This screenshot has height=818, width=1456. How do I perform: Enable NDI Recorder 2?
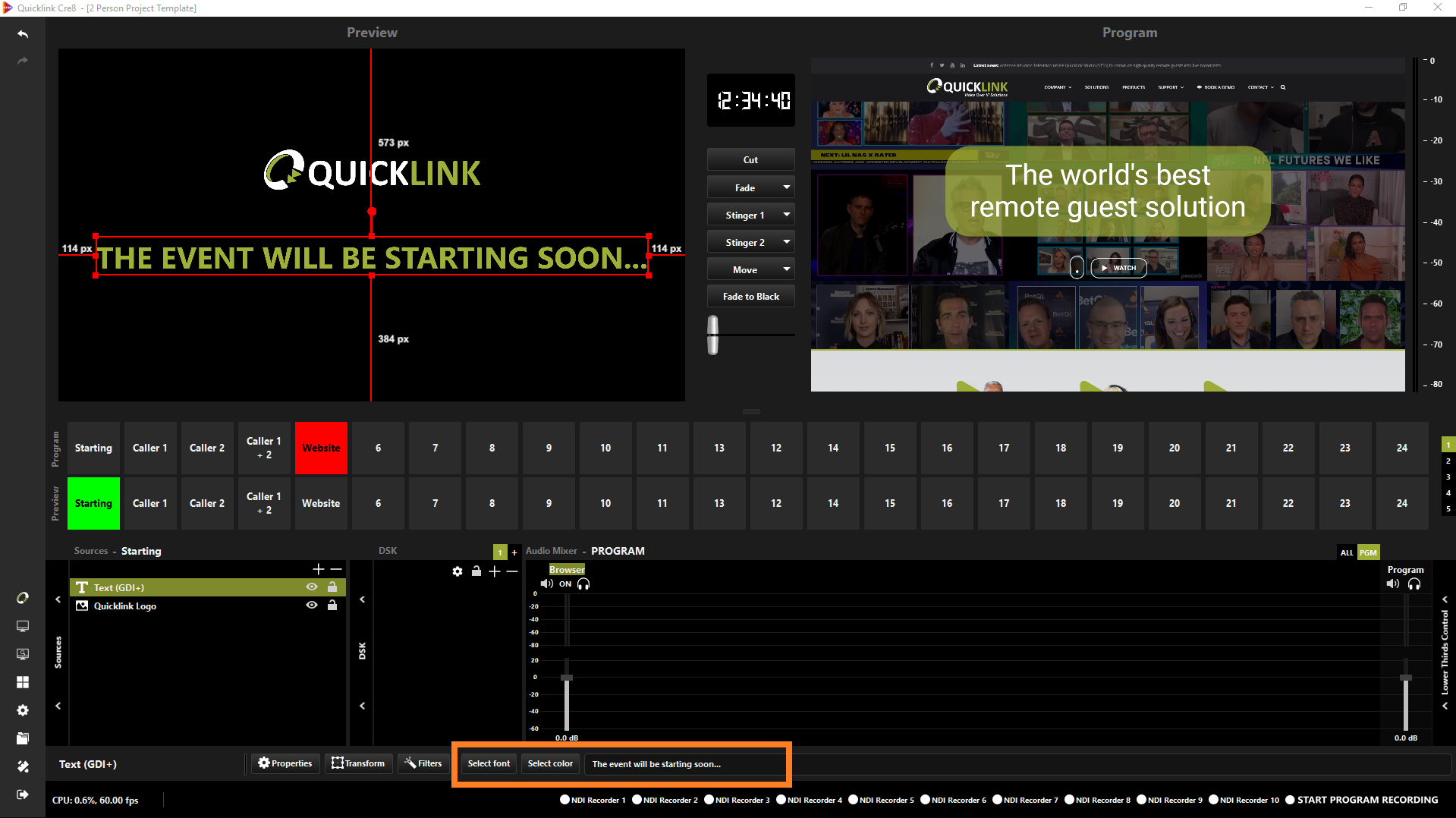(637, 800)
